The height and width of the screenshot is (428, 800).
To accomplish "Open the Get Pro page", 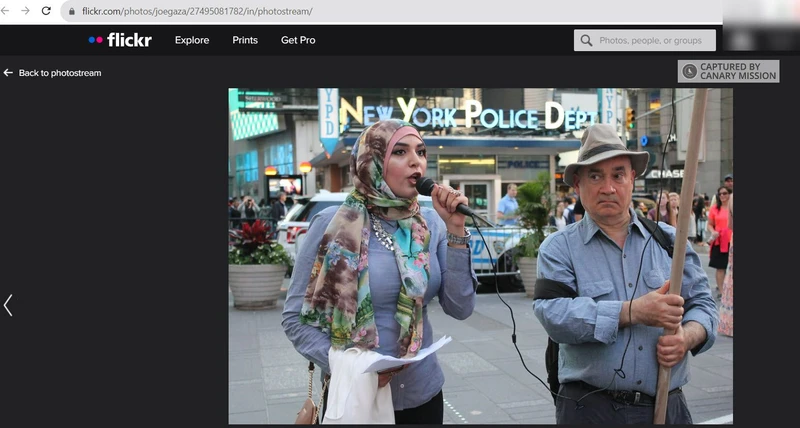I will (298, 40).
